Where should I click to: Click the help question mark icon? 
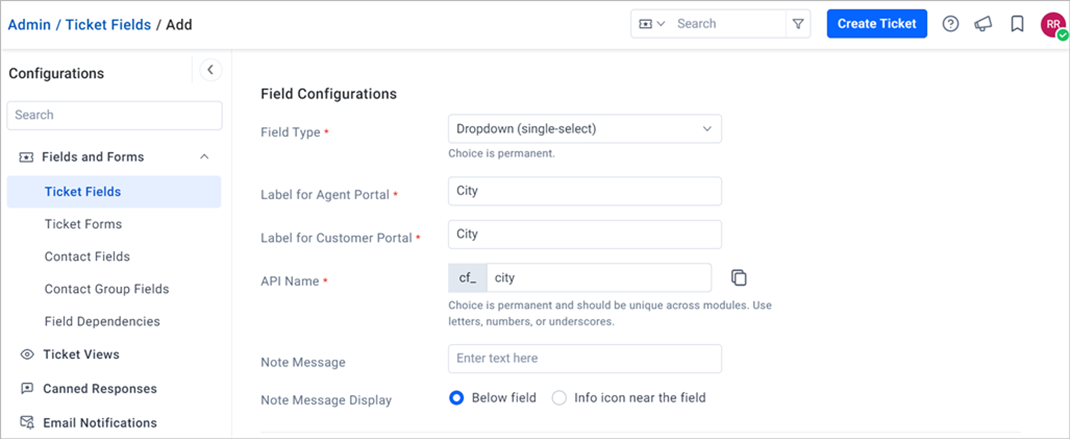[x=951, y=24]
